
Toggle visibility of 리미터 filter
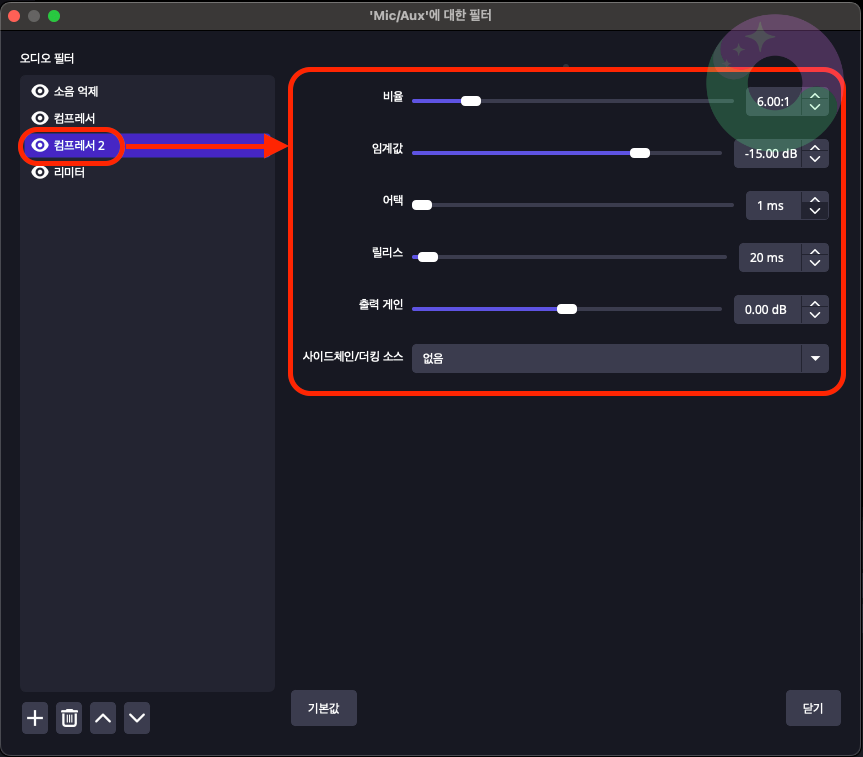40,172
